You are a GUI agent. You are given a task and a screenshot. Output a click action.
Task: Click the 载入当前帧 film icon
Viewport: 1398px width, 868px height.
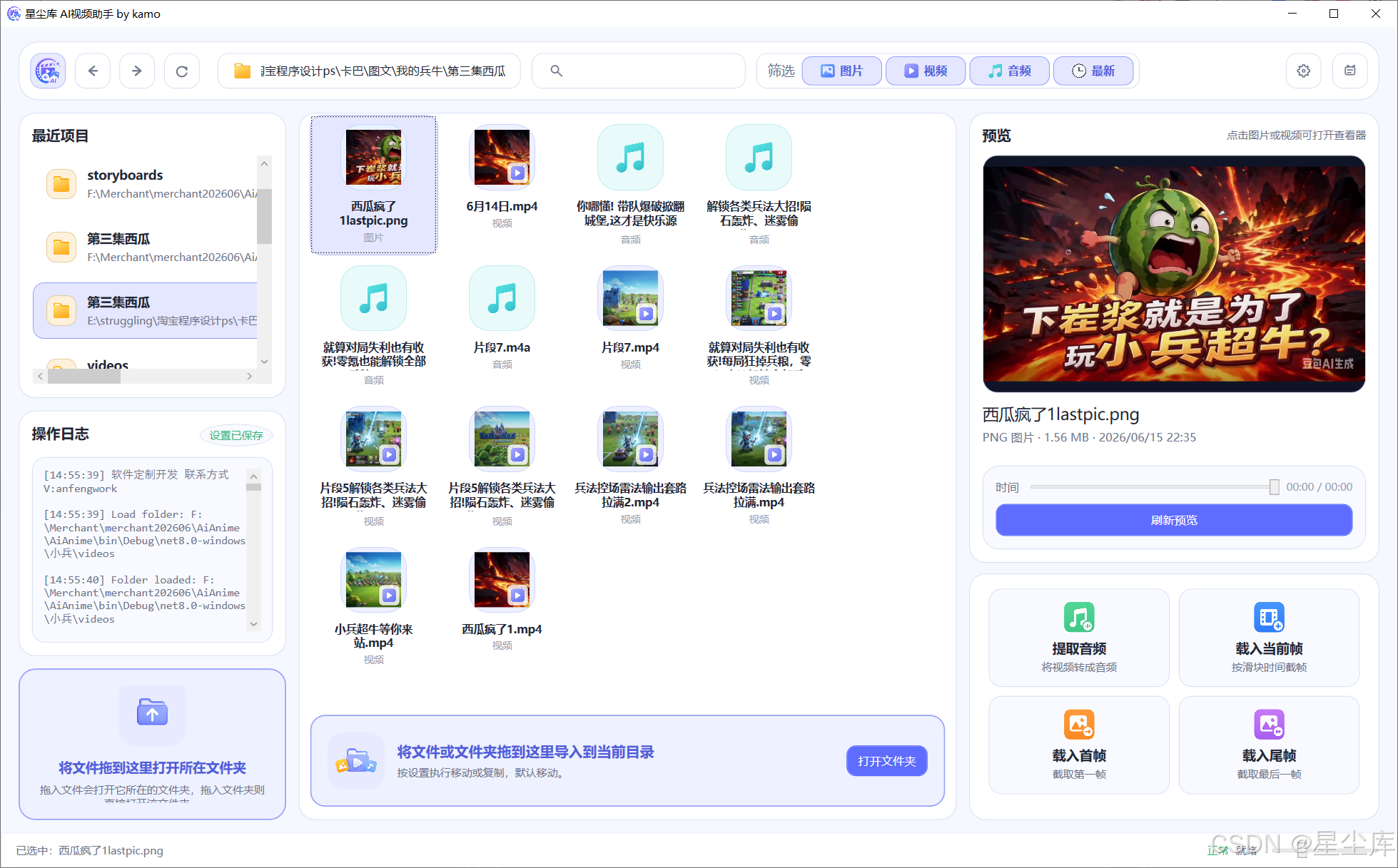tap(1269, 618)
